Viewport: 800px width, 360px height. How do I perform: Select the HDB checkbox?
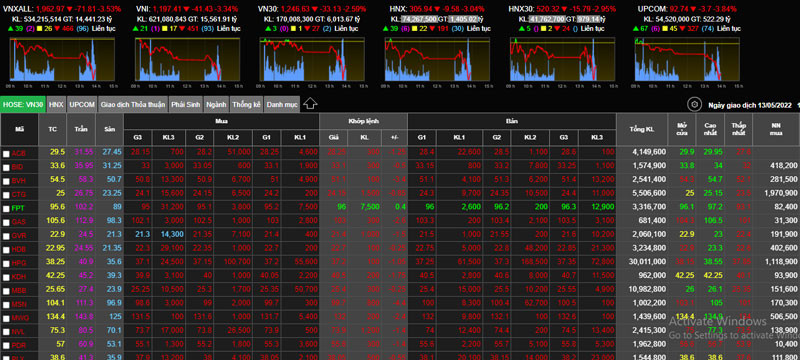(x=6, y=250)
